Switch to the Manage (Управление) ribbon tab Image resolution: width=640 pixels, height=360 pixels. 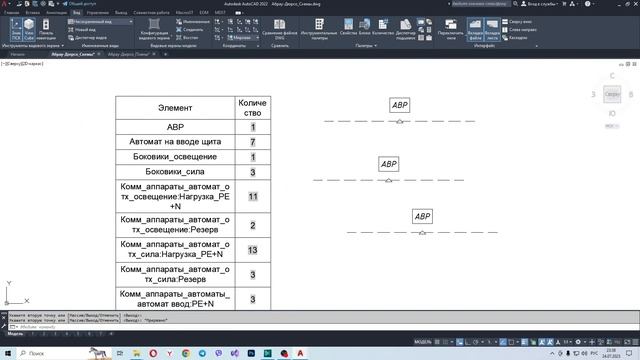[x=98, y=13]
